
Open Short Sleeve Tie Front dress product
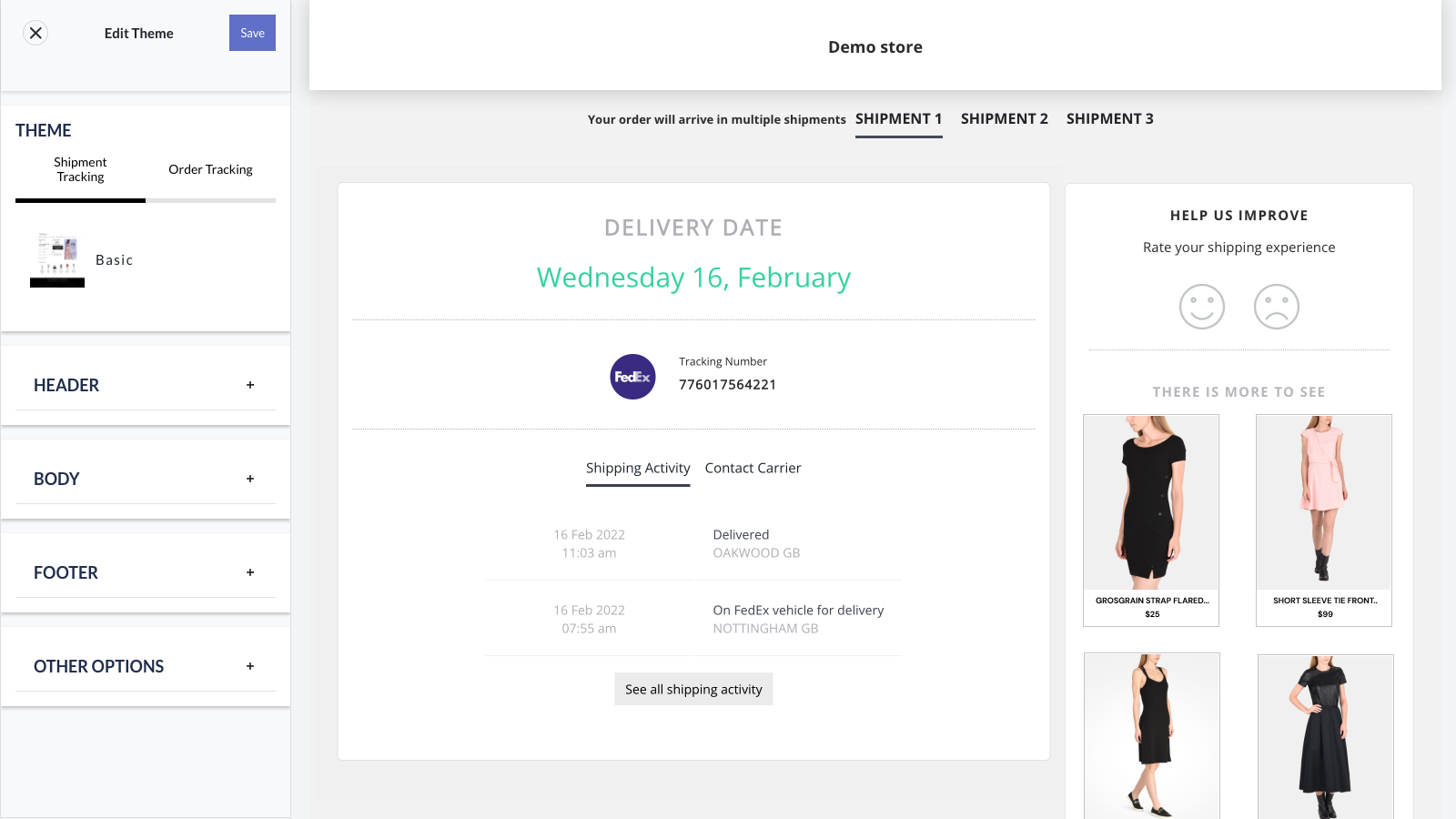[x=1324, y=521]
